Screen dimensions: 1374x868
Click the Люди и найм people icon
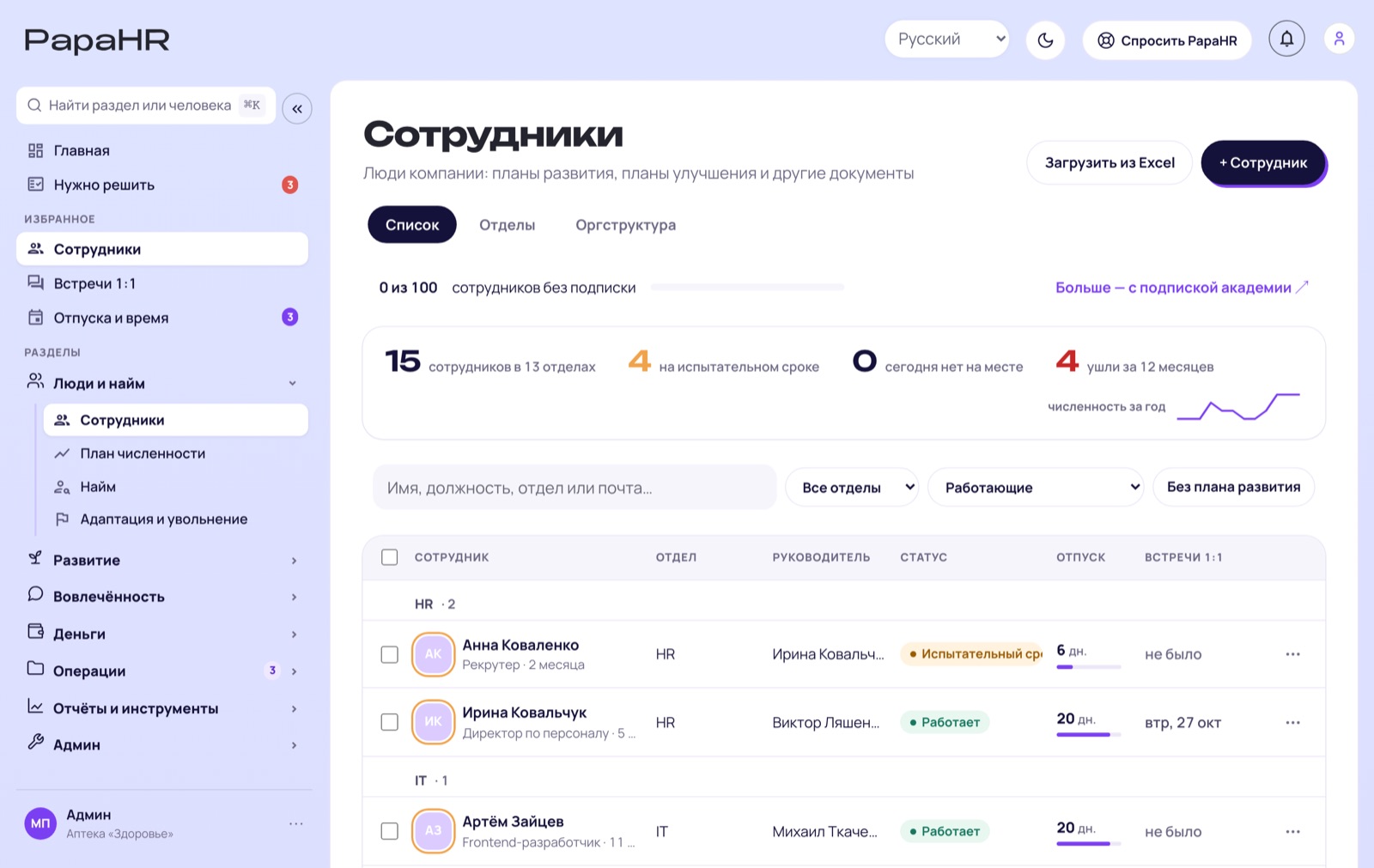point(35,381)
